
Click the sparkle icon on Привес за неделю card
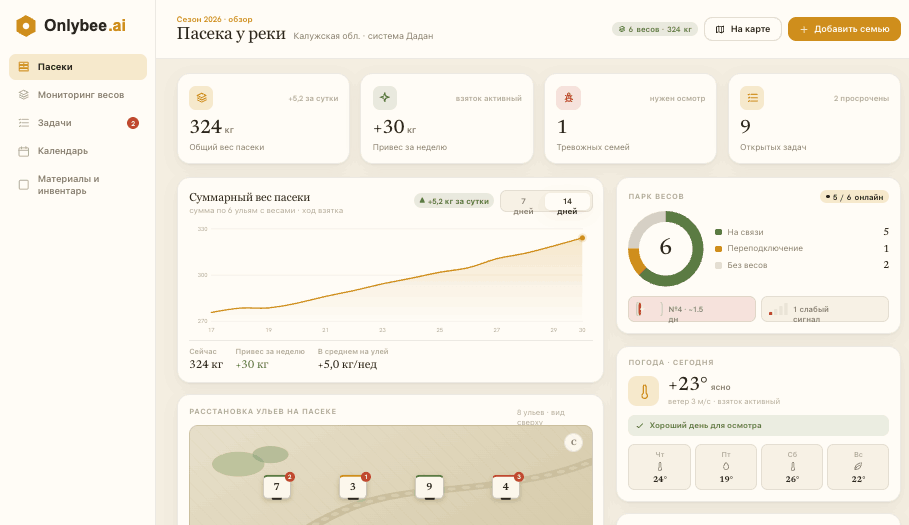[385, 98]
